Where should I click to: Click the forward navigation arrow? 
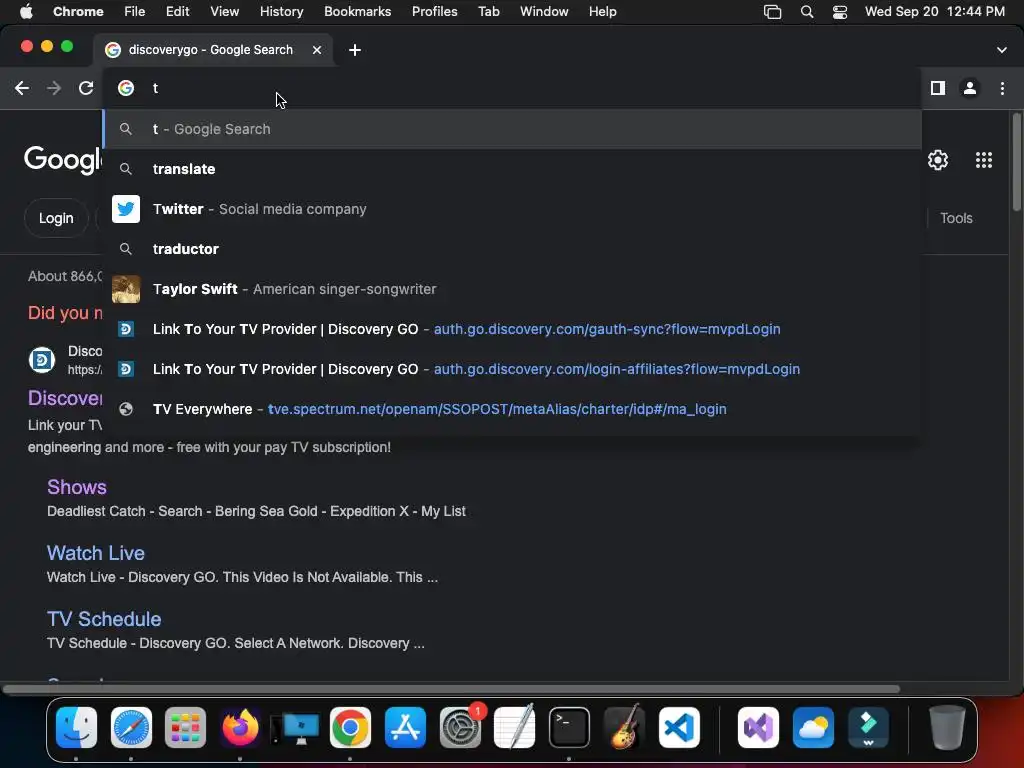[x=54, y=88]
